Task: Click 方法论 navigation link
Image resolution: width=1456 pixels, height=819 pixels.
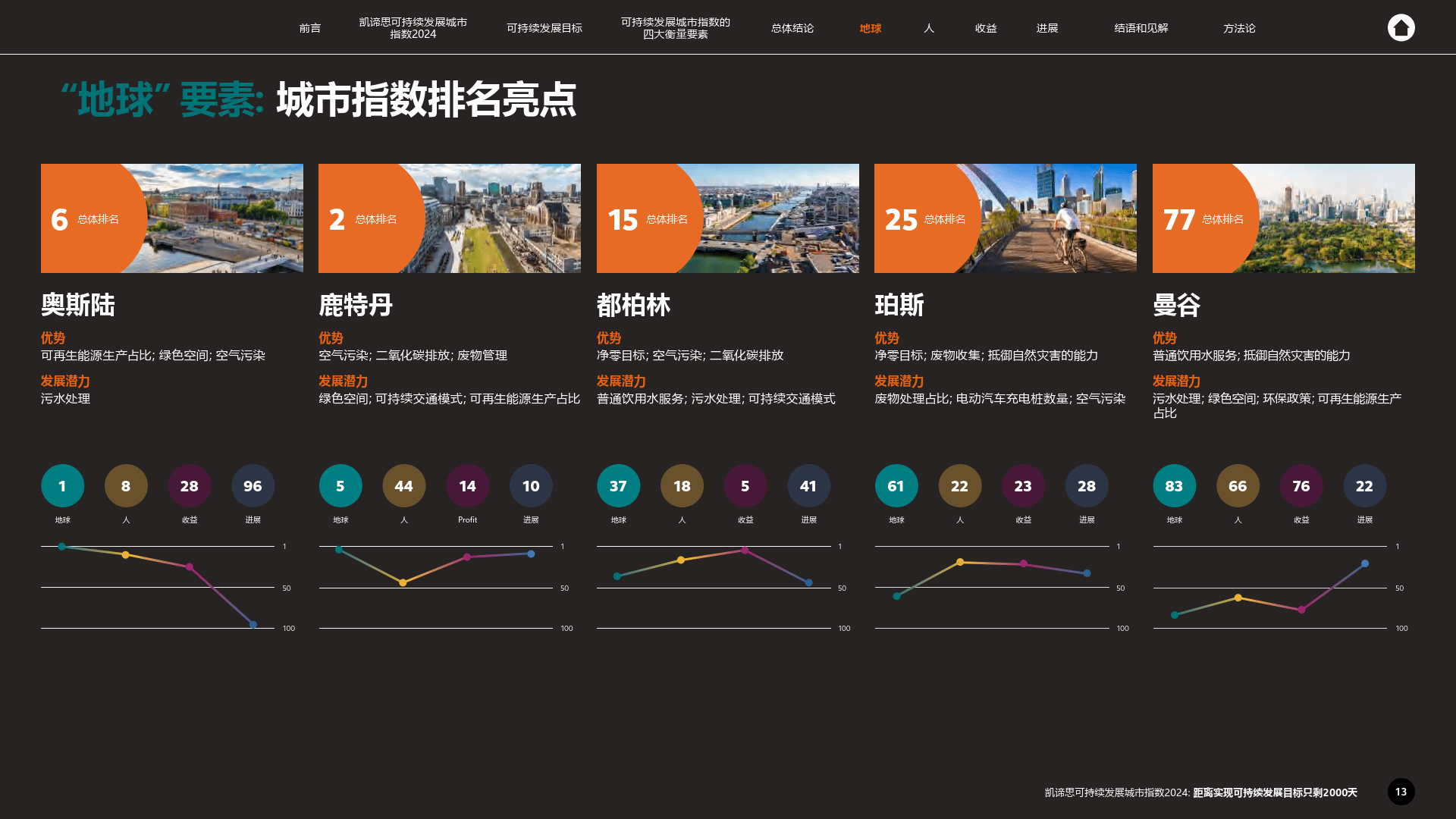Action: click(1238, 28)
